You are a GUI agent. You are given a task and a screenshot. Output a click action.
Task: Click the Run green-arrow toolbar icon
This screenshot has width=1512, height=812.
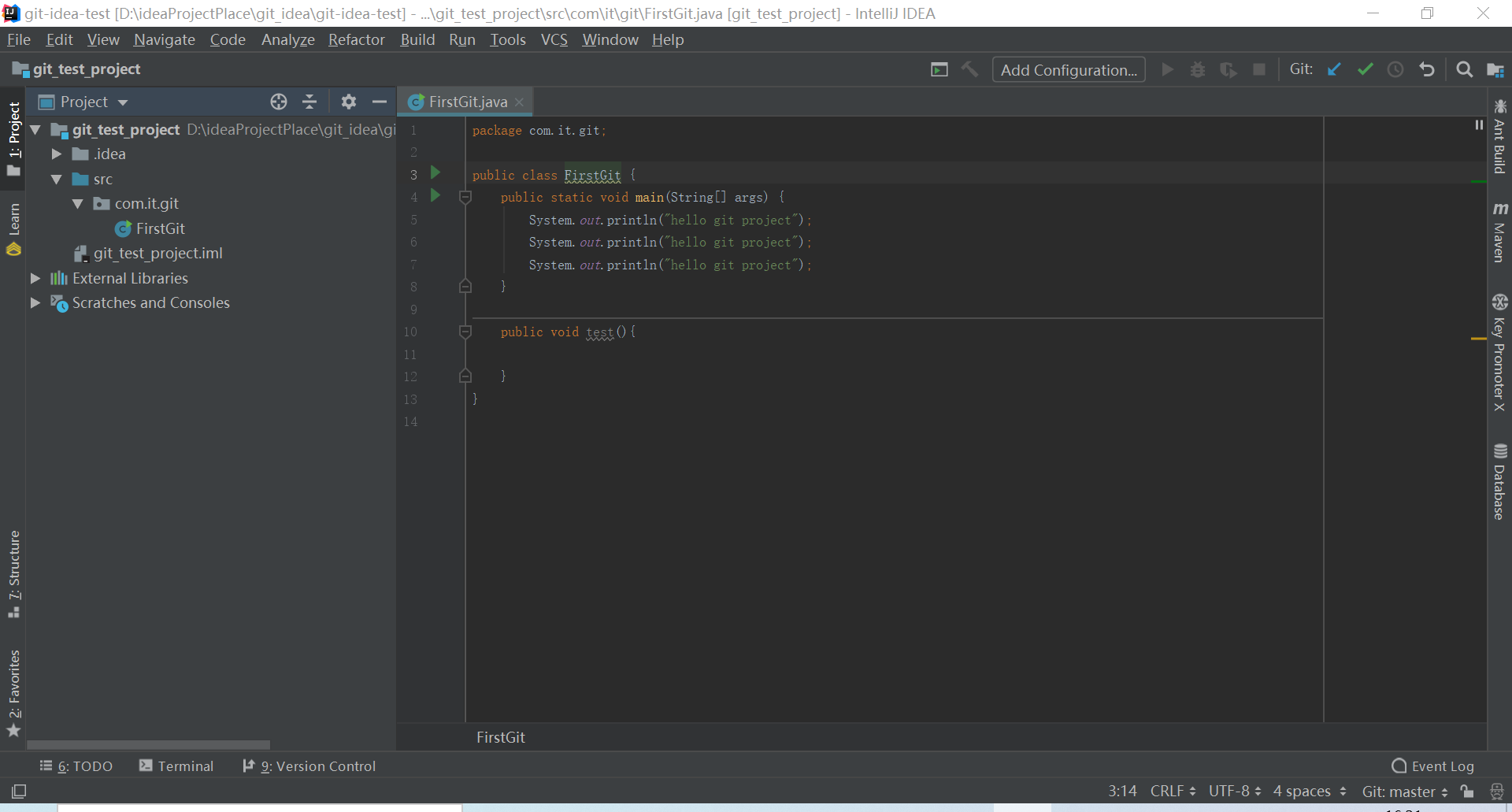[1168, 69]
